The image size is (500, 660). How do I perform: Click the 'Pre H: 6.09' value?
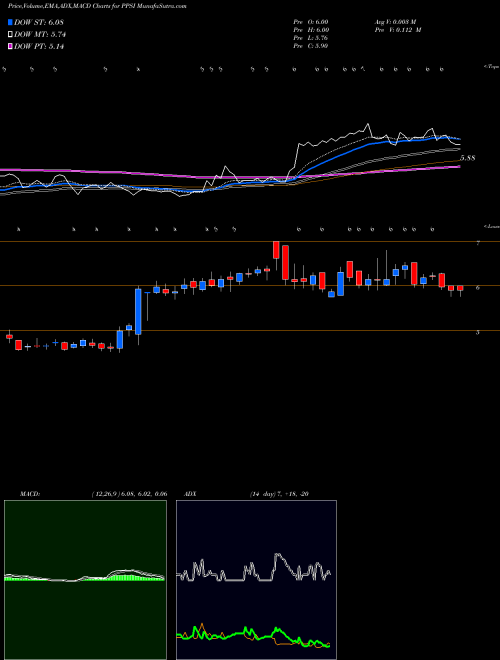click(x=311, y=30)
